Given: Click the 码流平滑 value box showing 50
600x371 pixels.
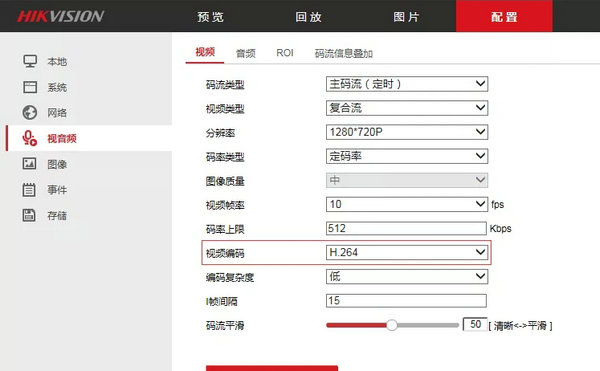Looking at the screenshot, I should point(475,324).
